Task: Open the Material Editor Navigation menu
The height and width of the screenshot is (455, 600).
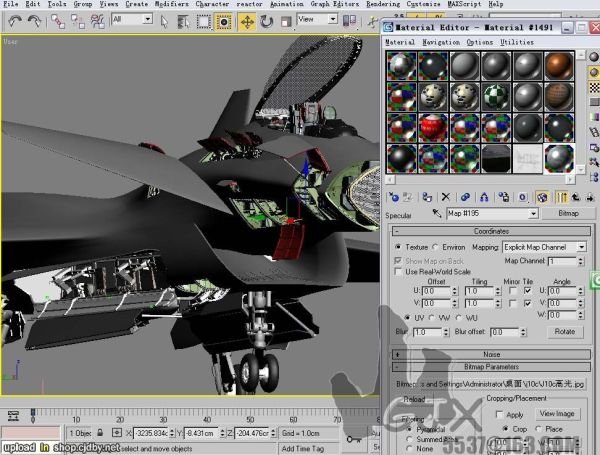Action: 440,43
